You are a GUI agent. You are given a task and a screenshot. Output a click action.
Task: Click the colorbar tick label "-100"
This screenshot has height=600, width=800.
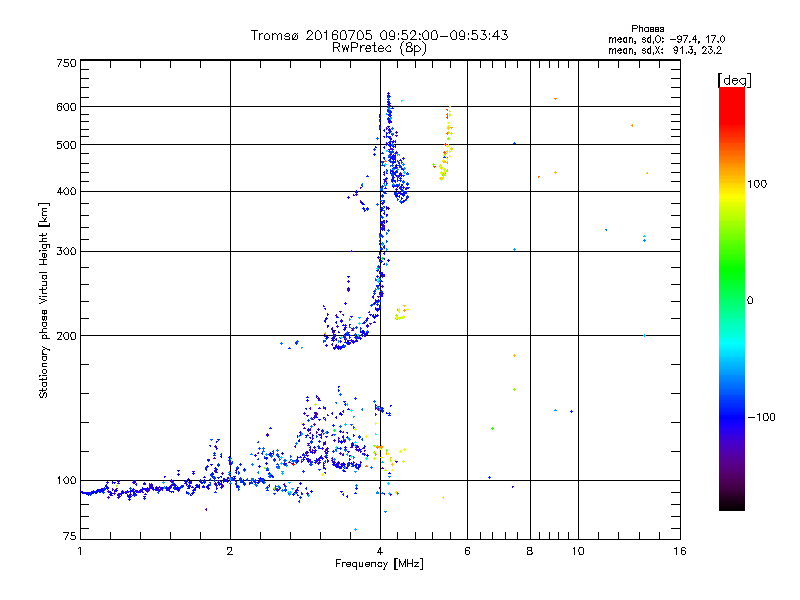pos(761,417)
